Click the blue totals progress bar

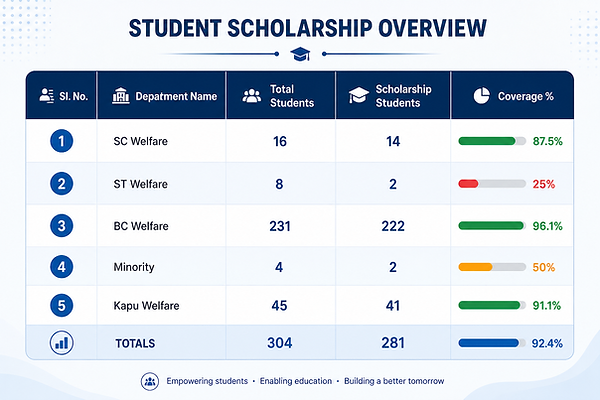pyautogui.click(x=492, y=343)
